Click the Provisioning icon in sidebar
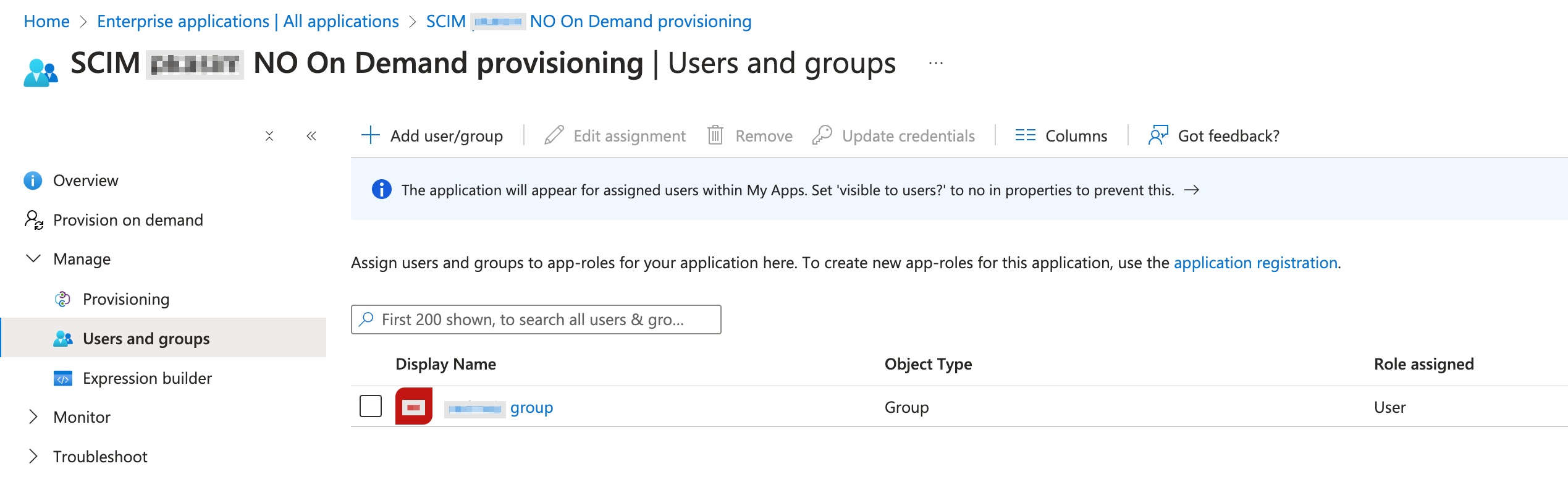The height and width of the screenshot is (487, 1568). pos(63,299)
